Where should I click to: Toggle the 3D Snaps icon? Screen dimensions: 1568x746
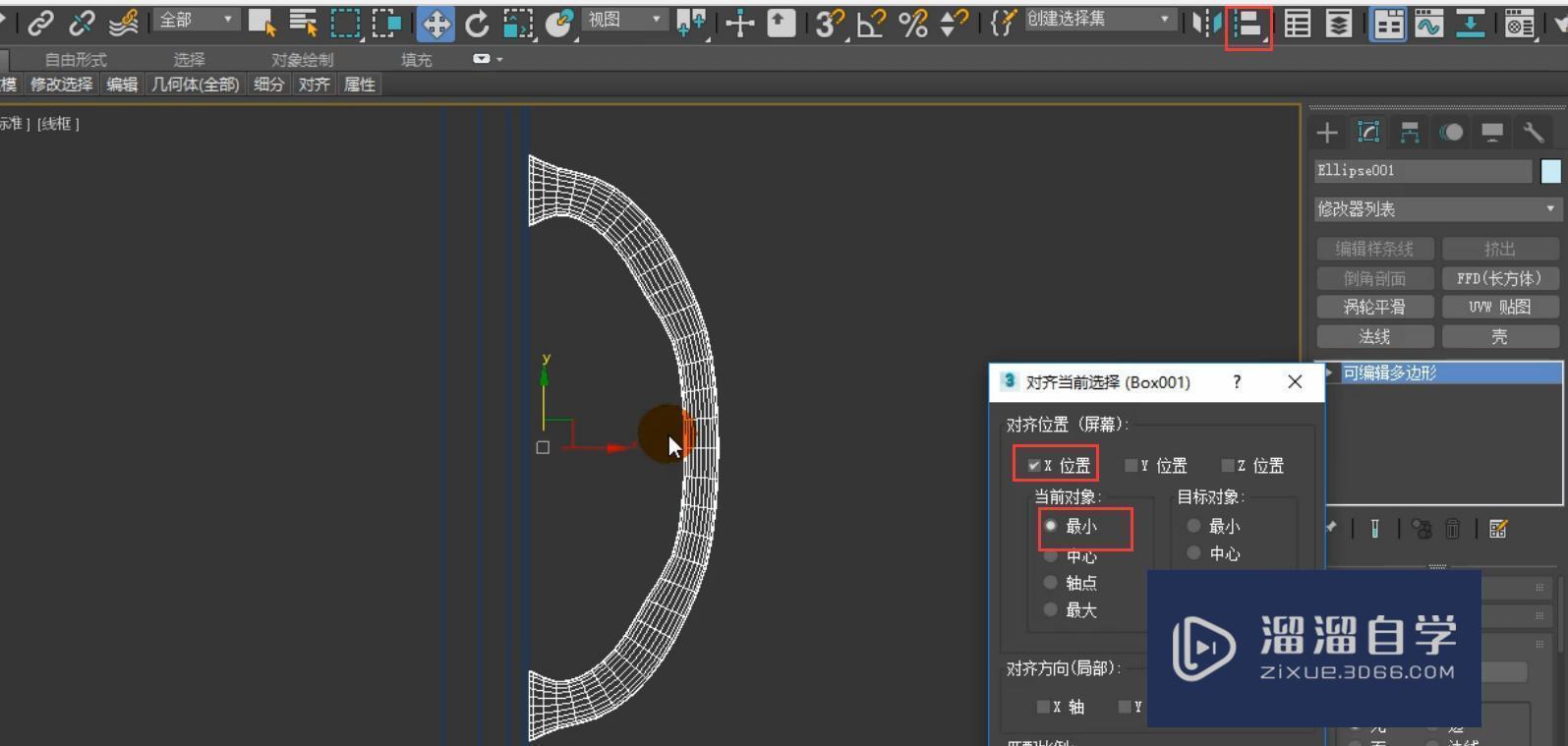pos(831,23)
